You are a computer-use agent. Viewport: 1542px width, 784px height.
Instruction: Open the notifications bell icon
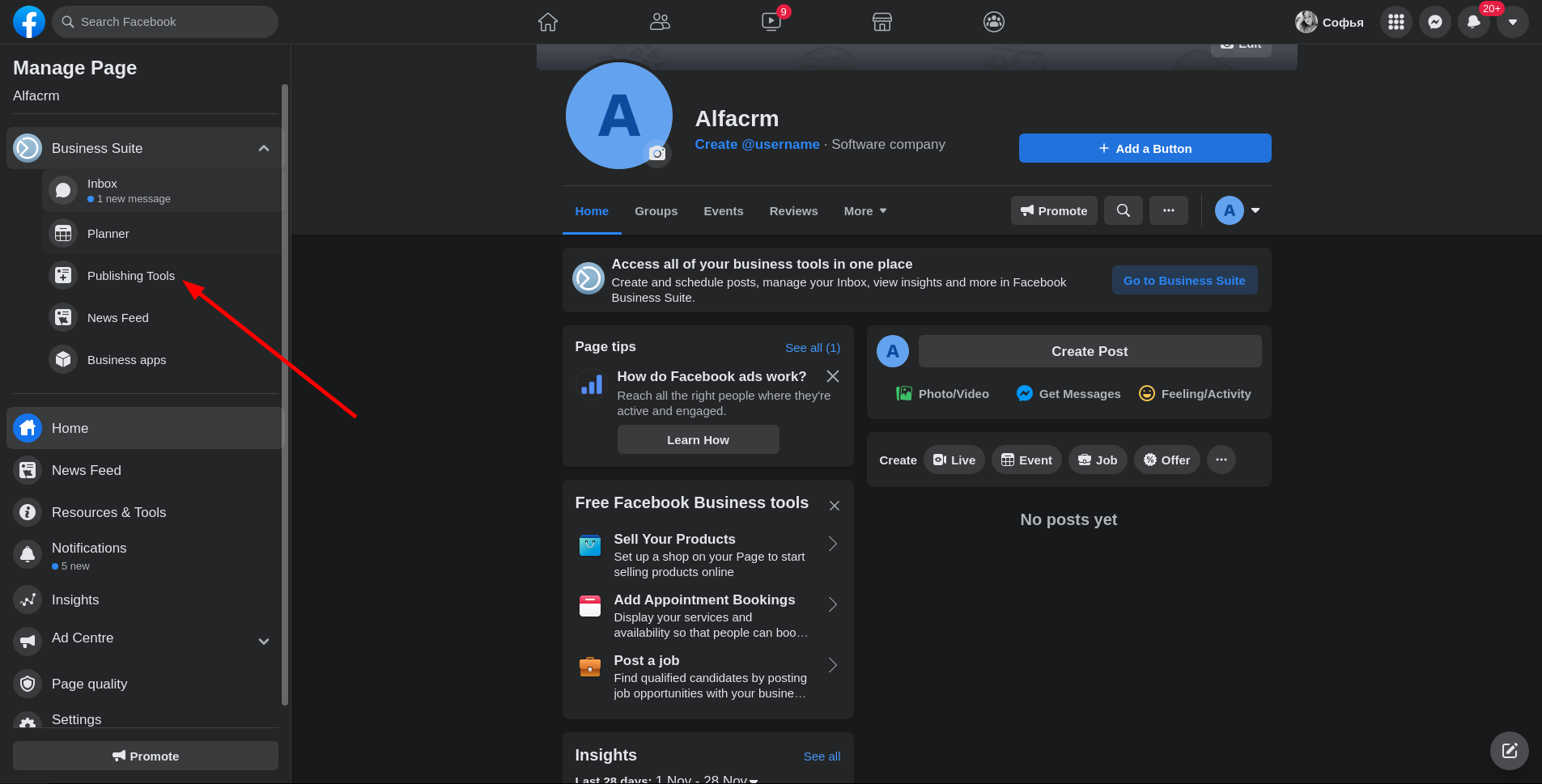tap(1474, 22)
